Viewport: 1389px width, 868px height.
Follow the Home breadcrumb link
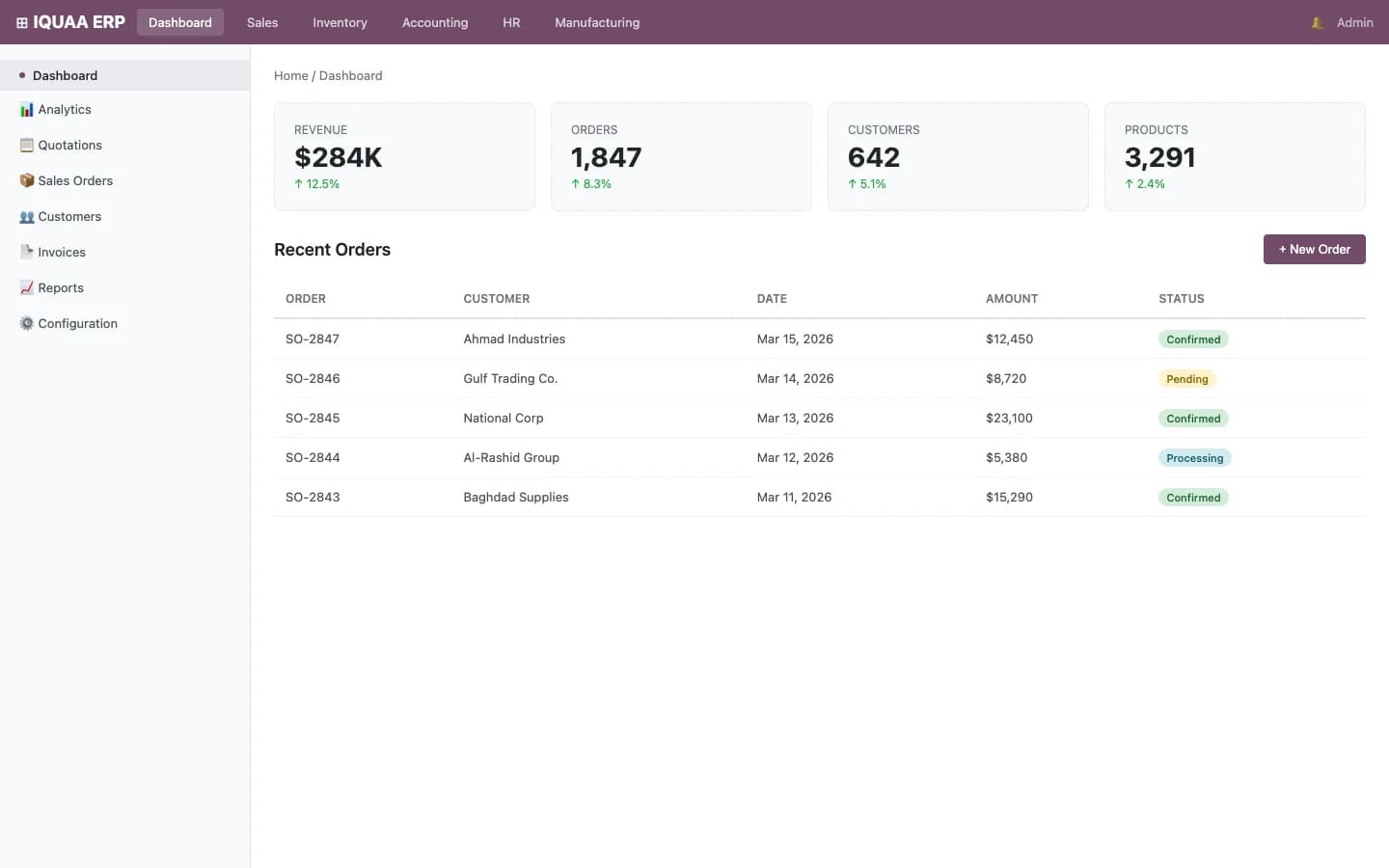click(x=290, y=75)
